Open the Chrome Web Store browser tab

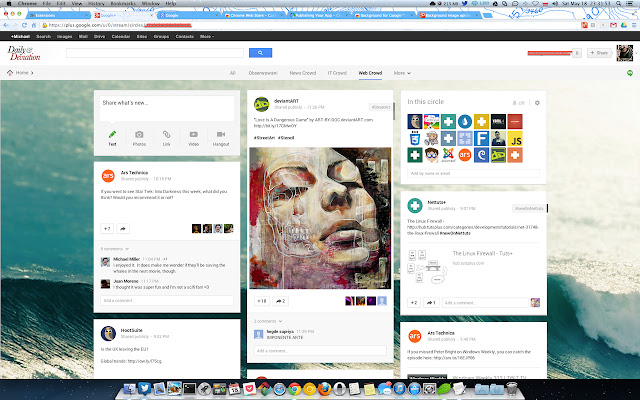coord(254,16)
